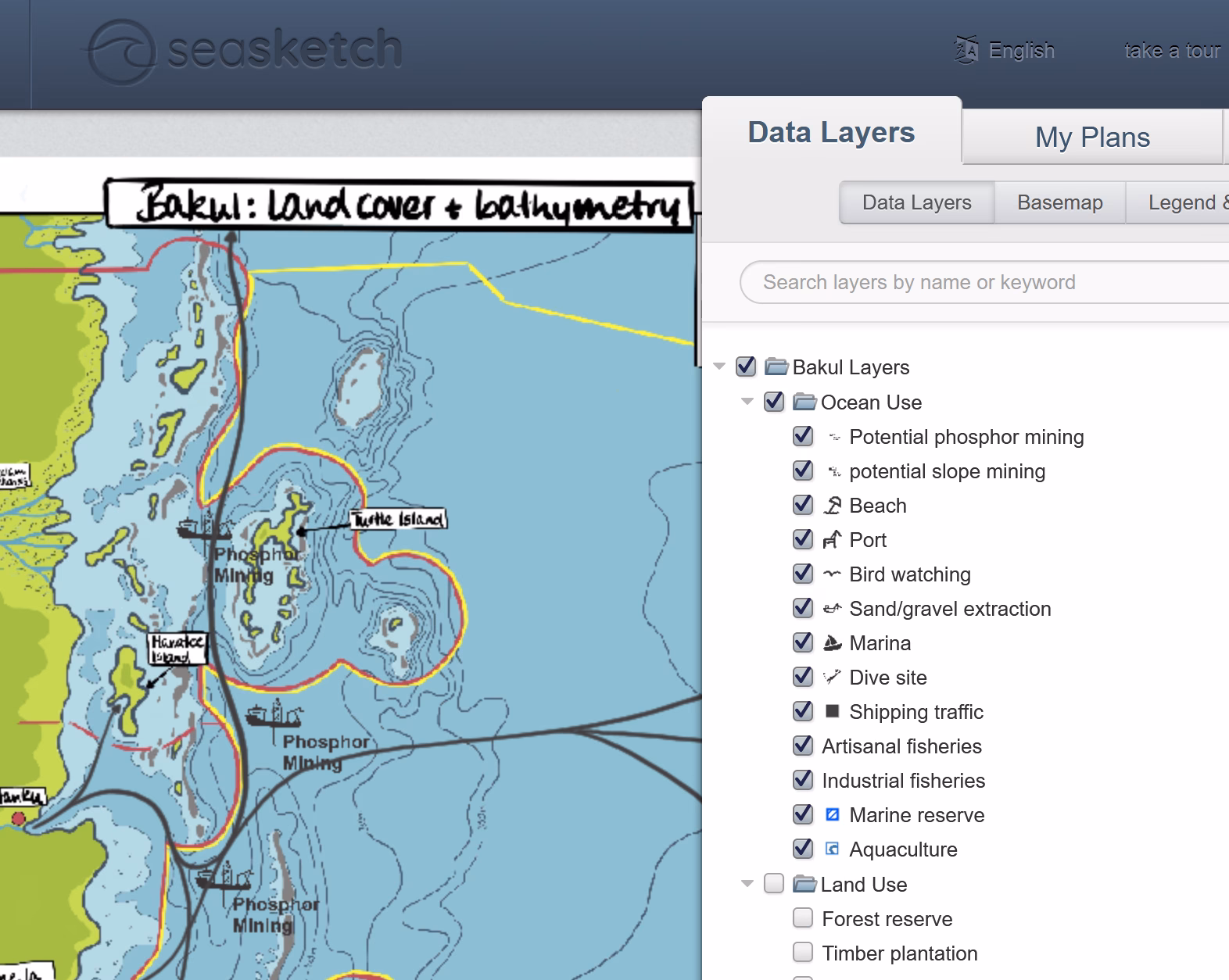Viewport: 1229px width, 980px height.
Task: Click the Shipping traffic black swatch
Action: point(833,711)
